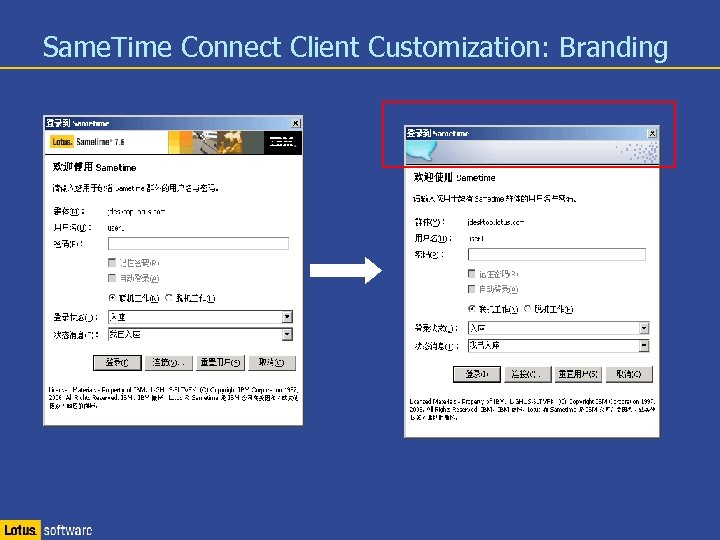The width and height of the screenshot is (720, 540).
Task: Select the selected online-work radio in speech-bubble dialog
Action: [472, 309]
